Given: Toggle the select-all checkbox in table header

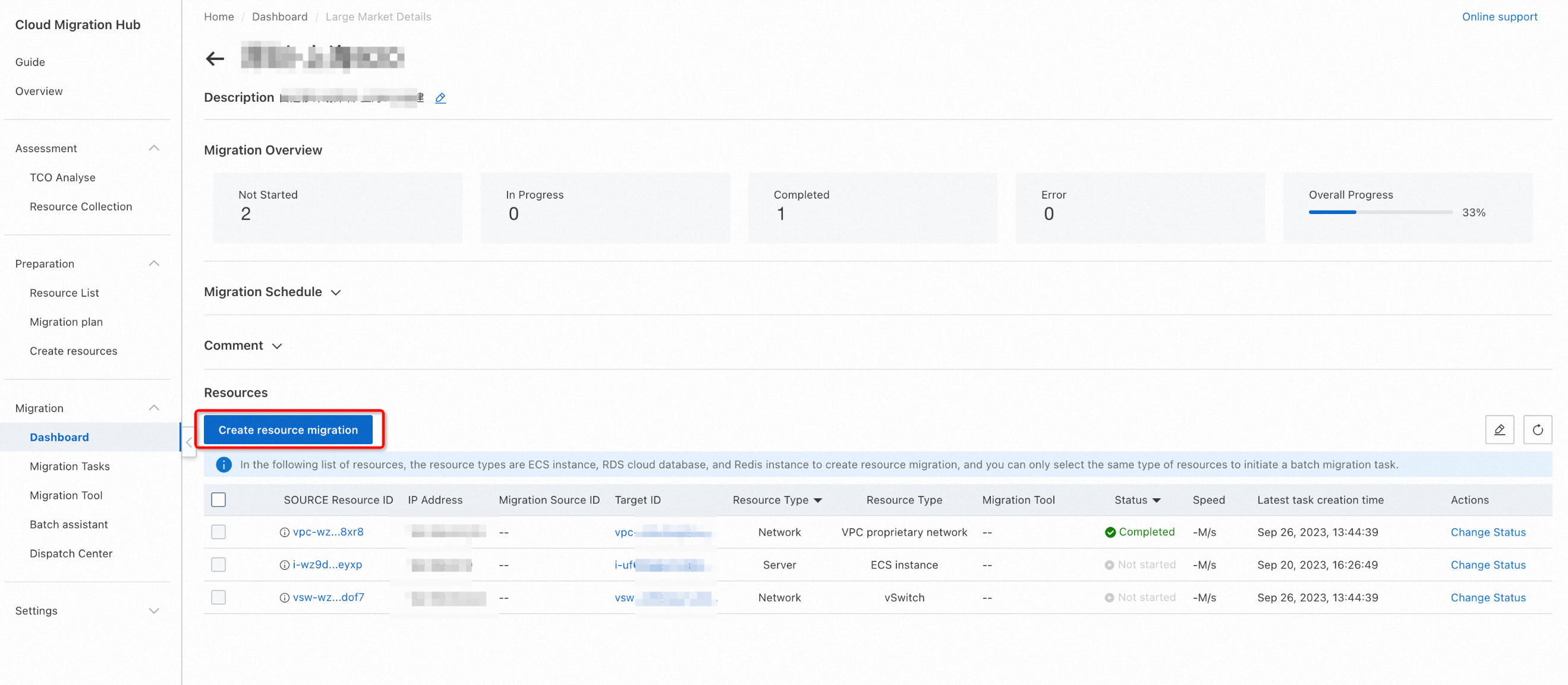Looking at the screenshot, I should [x=219, y=500].
